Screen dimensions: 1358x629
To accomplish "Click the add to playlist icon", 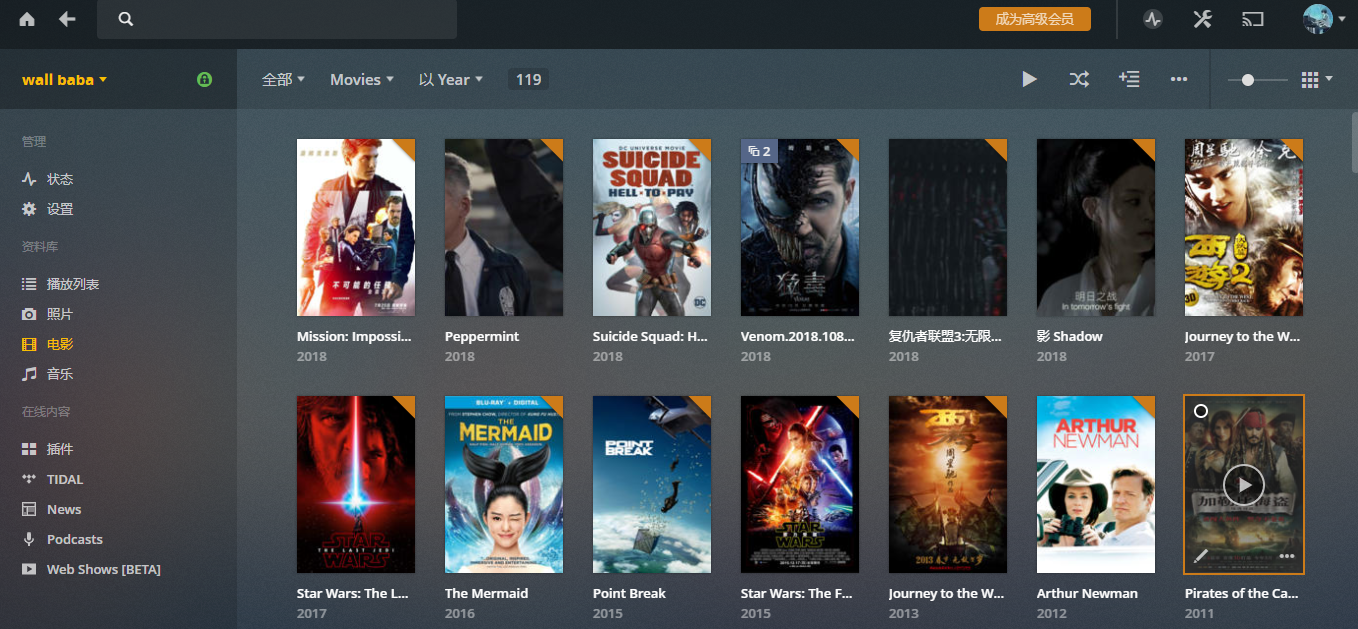I will (1129, 79).
